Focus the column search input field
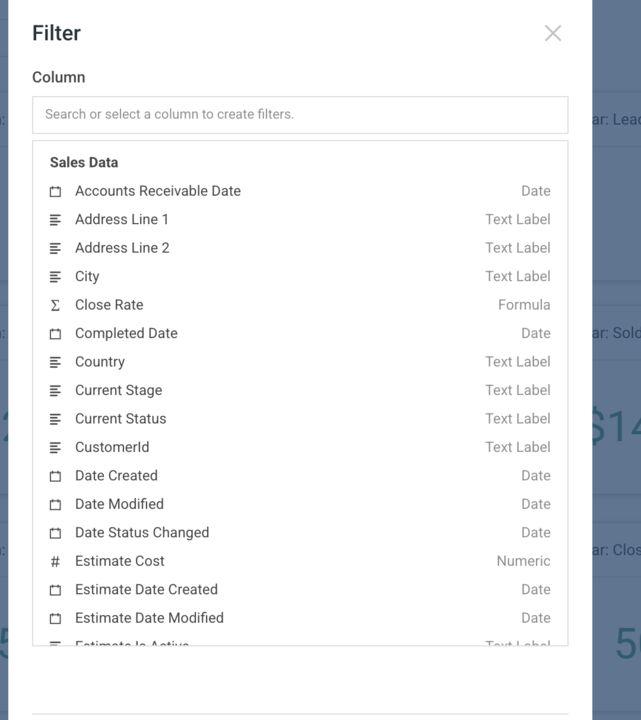Image resolution: width=641 pixels, height=720 pixels. 300,114
